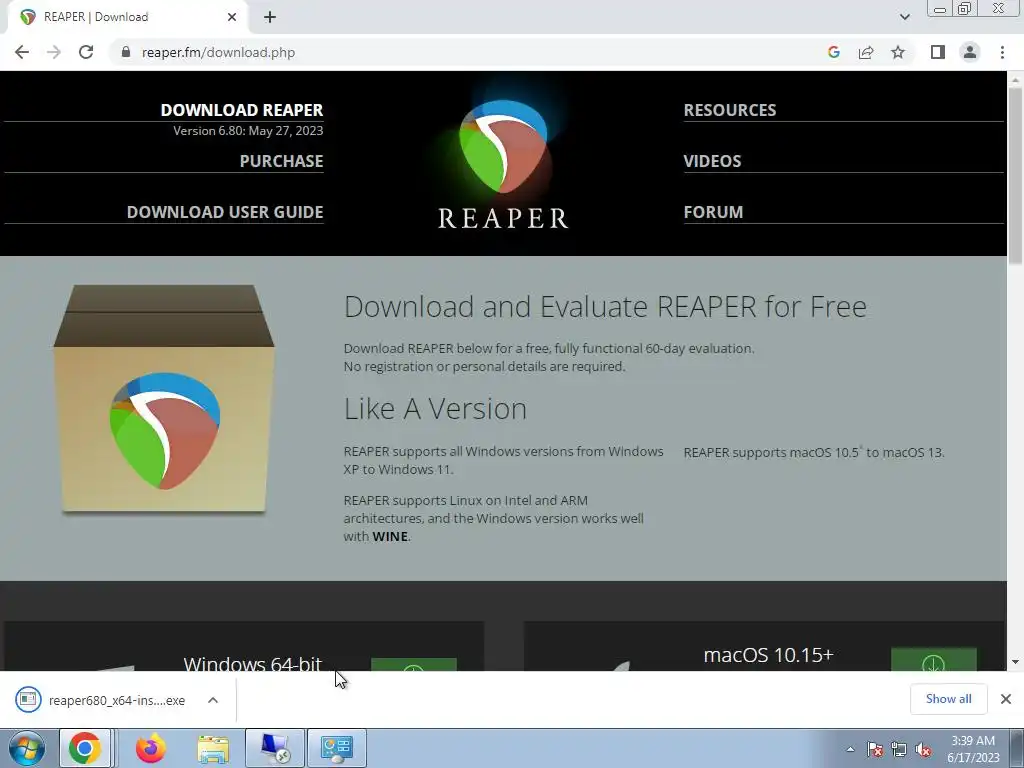Visit the FORUM link
Image resolution: width=1024 pixels, height=768 pixels.
click(x=713, y=212)
